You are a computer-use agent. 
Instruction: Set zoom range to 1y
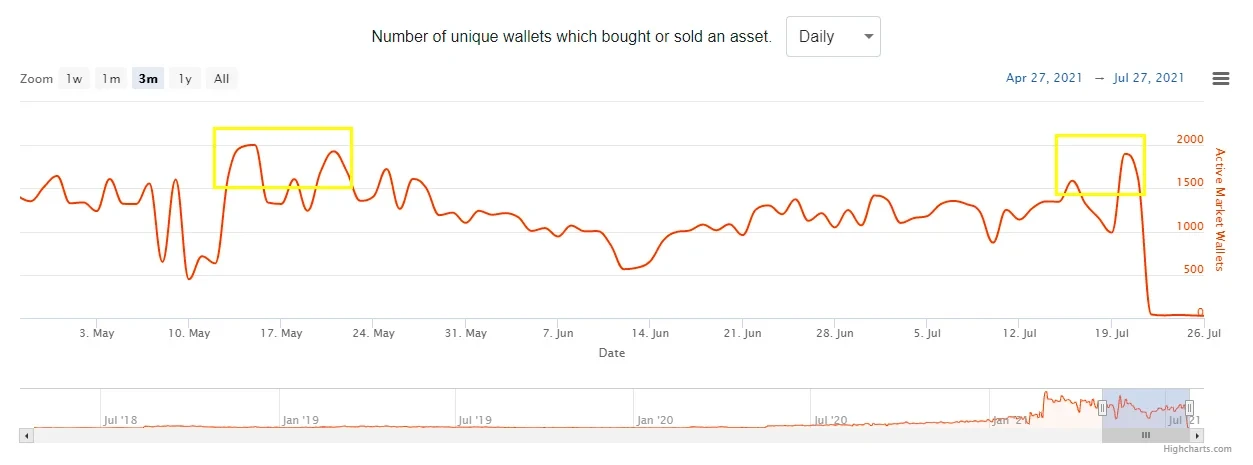tap(185, 79)
